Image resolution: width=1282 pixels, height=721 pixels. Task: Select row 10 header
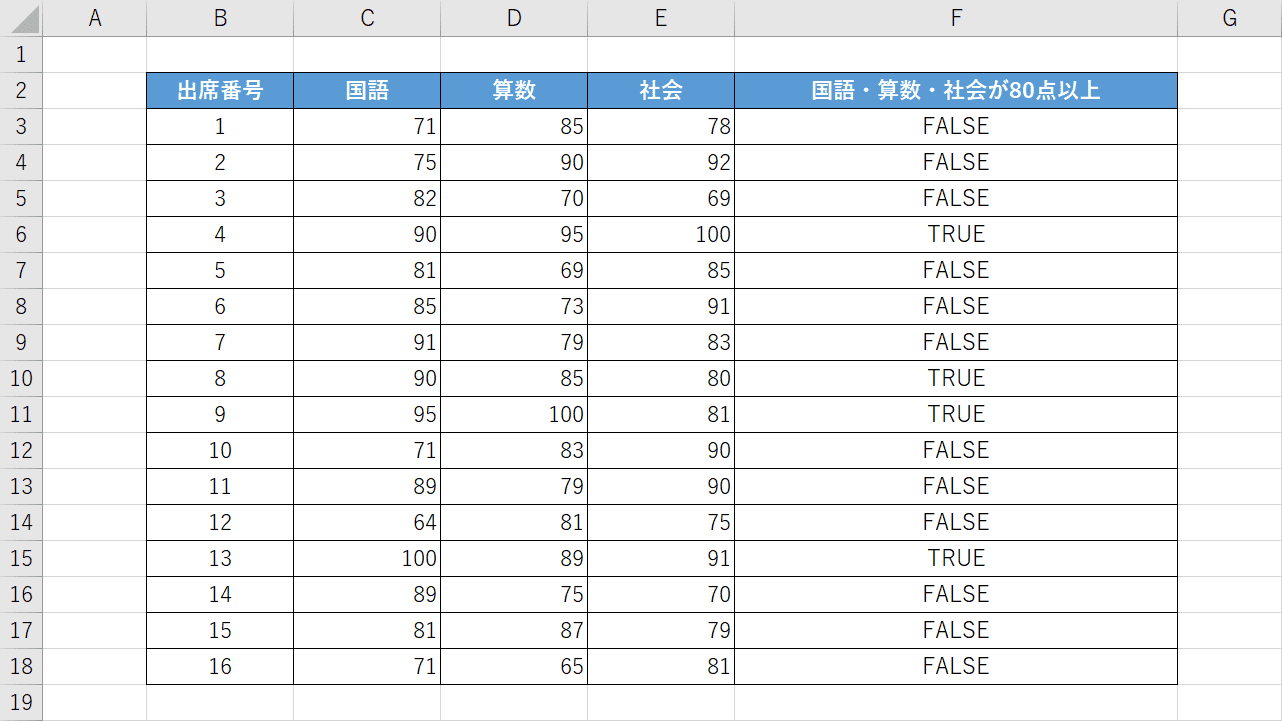pos(21,378)
